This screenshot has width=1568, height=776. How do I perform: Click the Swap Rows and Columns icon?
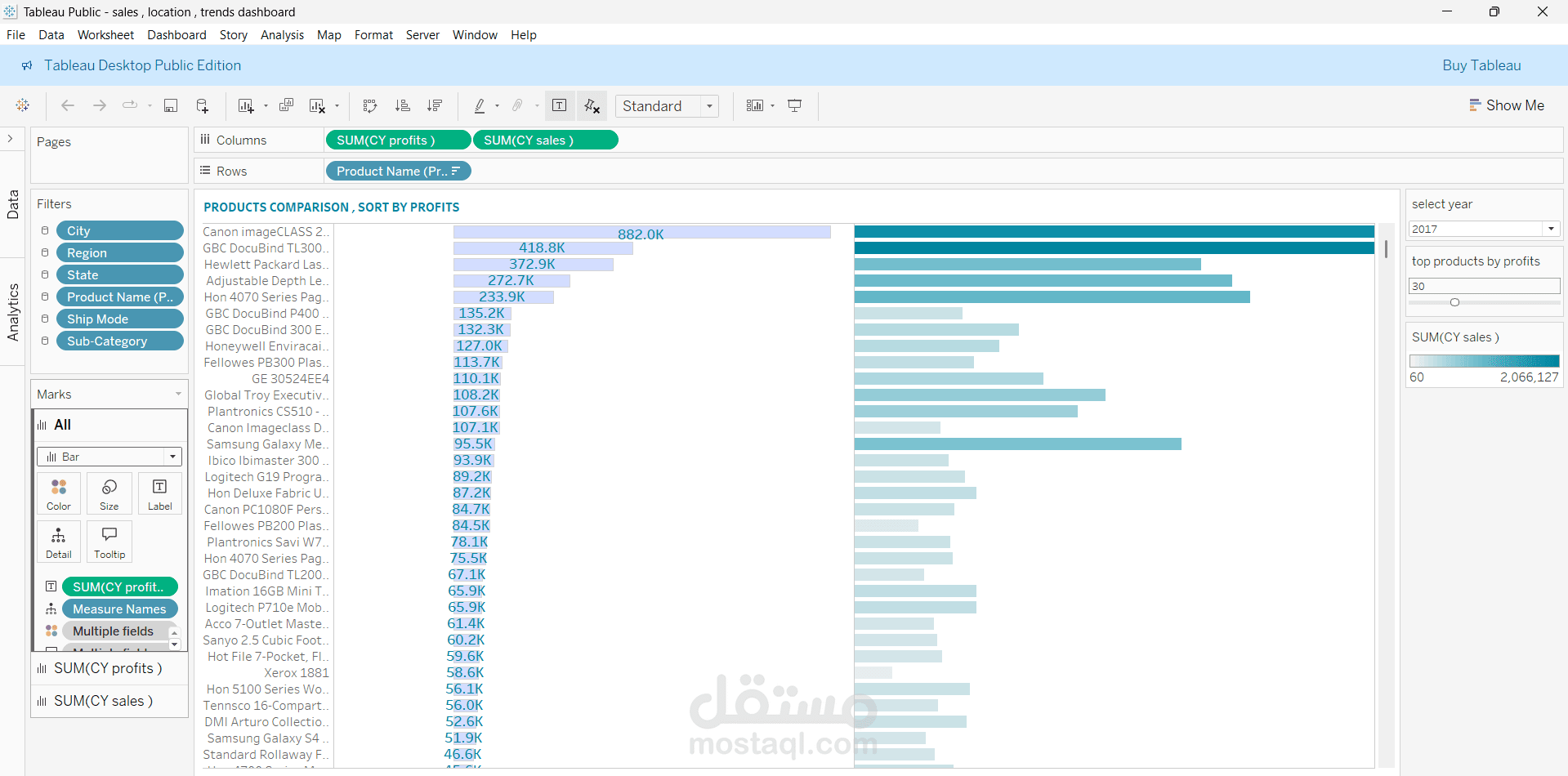[x=370, y=105]
